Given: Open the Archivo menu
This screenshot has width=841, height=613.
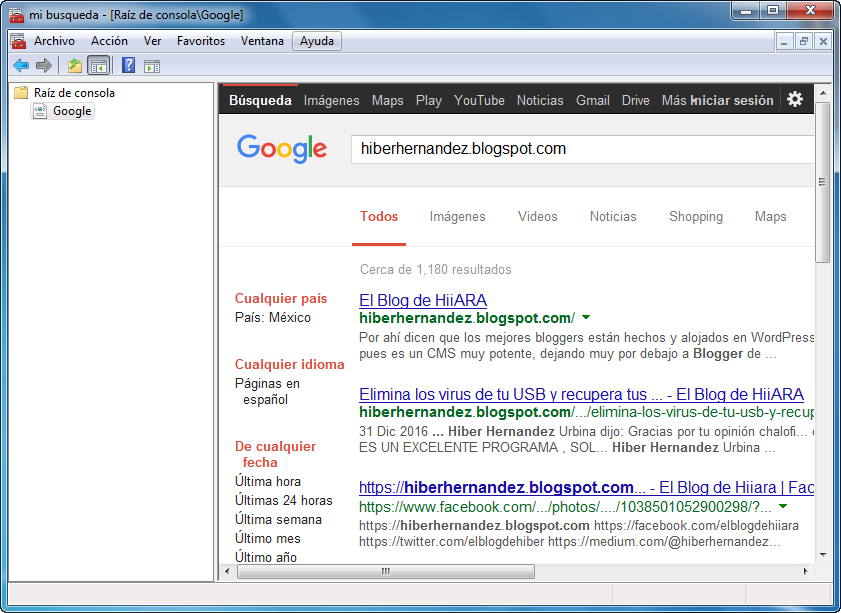Looking at the screenshot, I should (x=54, y=41).
